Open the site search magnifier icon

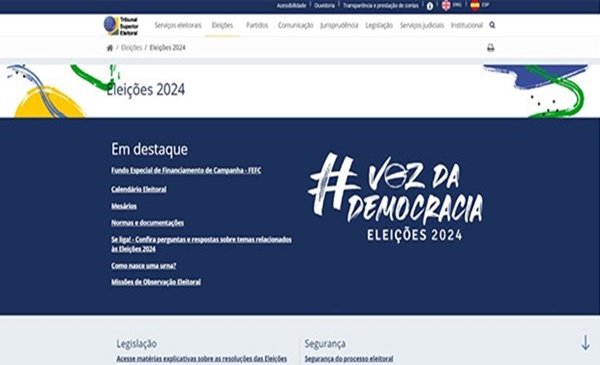coord(492,25)
